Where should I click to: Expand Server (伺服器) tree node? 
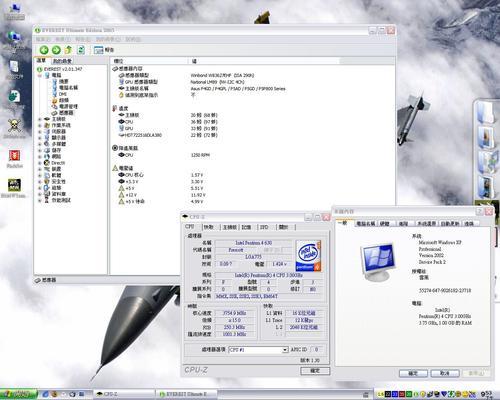(40, 132)
